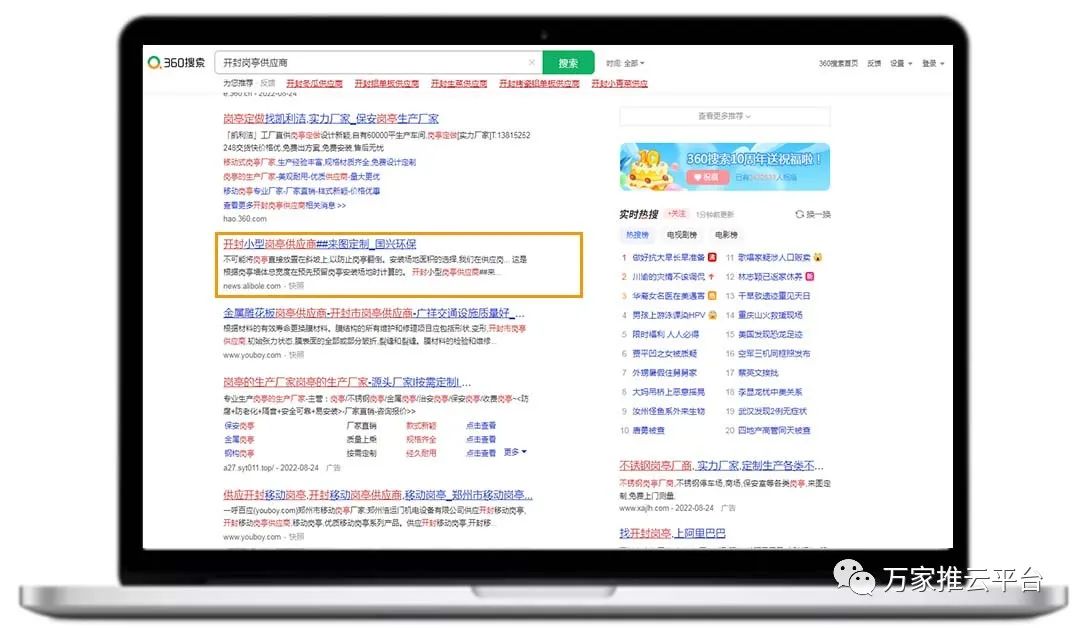The height and width of the screenshot is (628, 1080).
Task: Click inside the search input field
Action: point(370,63)
